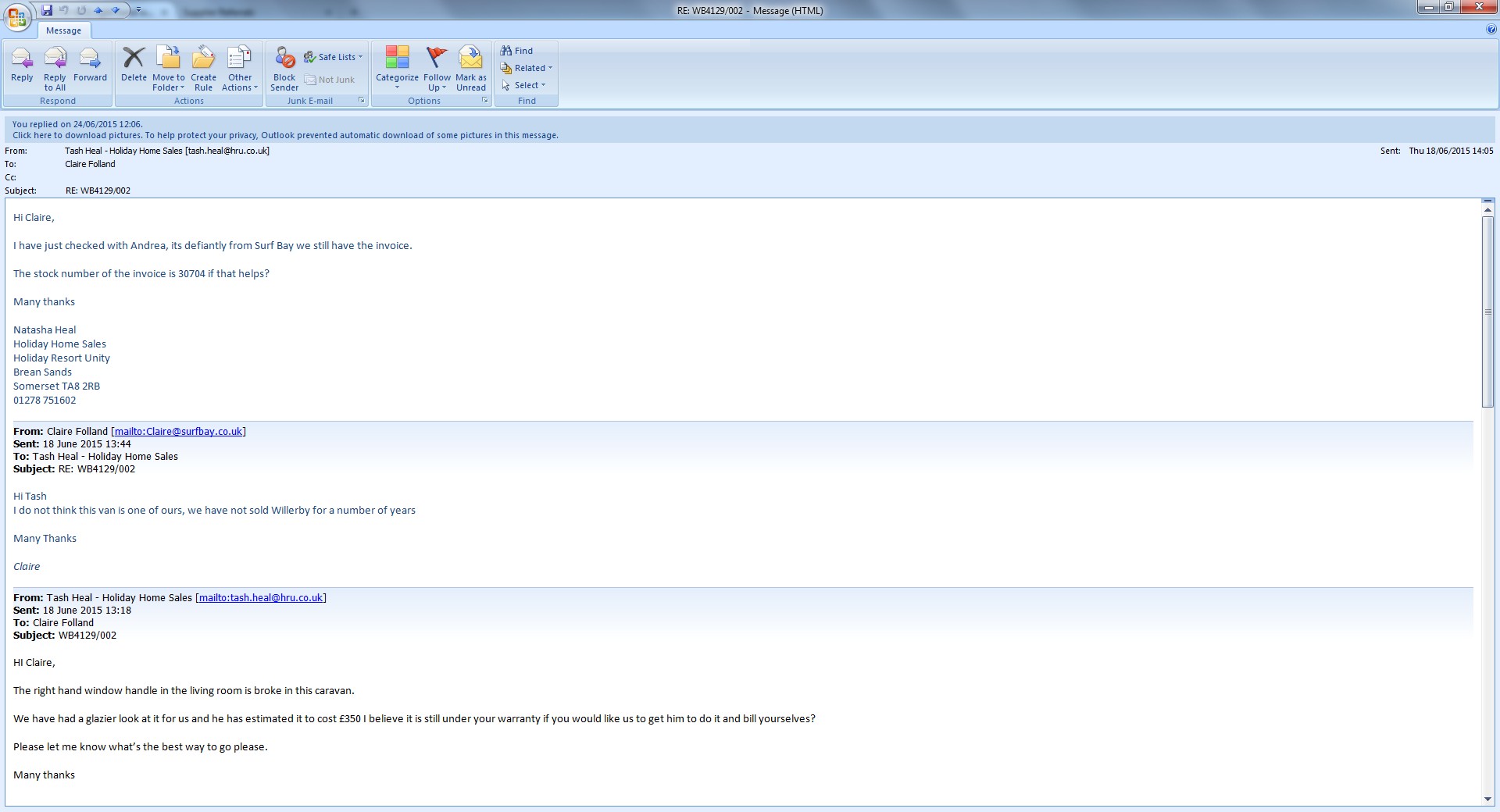Click the 'Somerset TA8 2RB' address line
The height and width of the screenshot is (812, 1500).
point(56,386)
